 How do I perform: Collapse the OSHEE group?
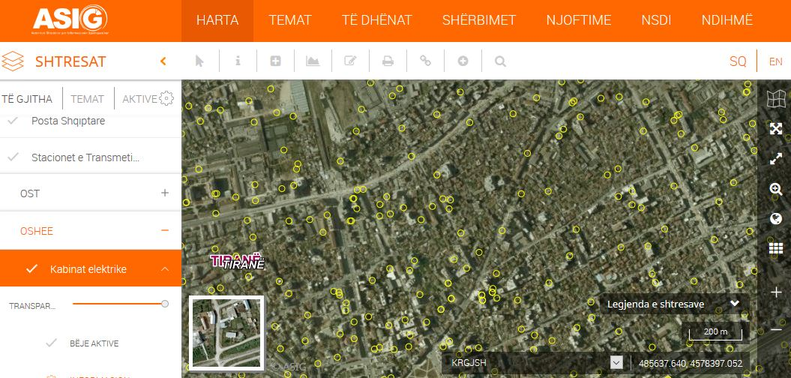click(164, 231)
